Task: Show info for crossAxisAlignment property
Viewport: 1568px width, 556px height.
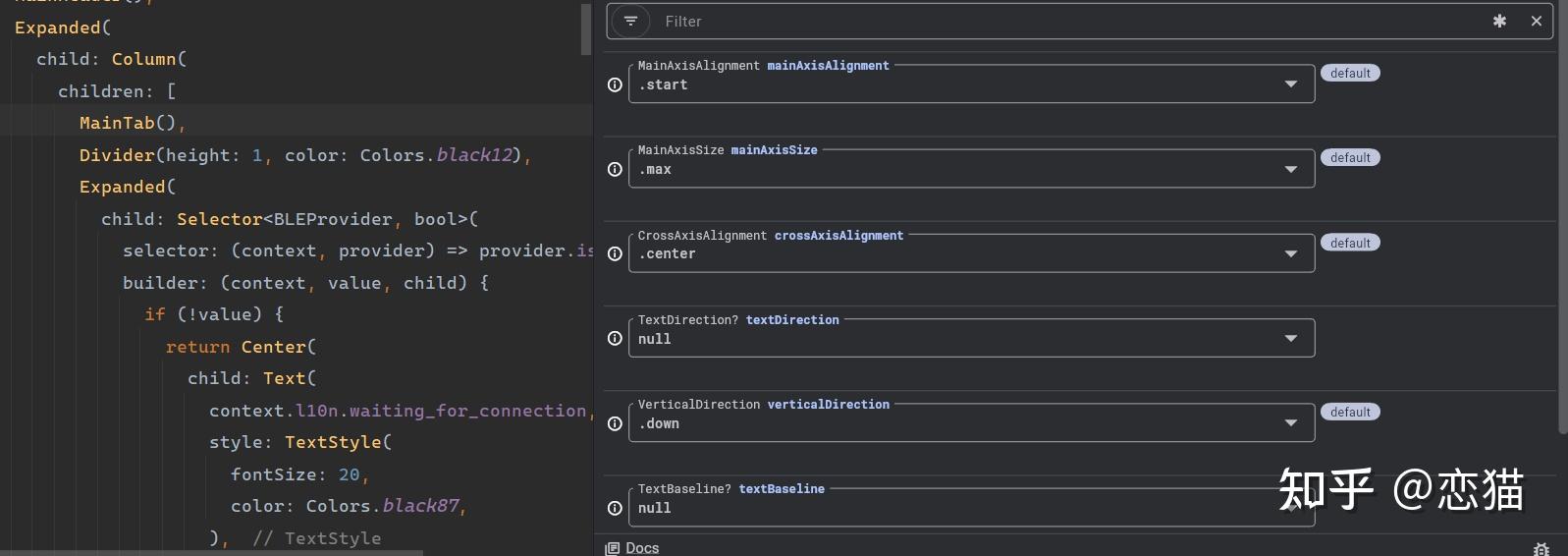Action: tap(615, 253)
